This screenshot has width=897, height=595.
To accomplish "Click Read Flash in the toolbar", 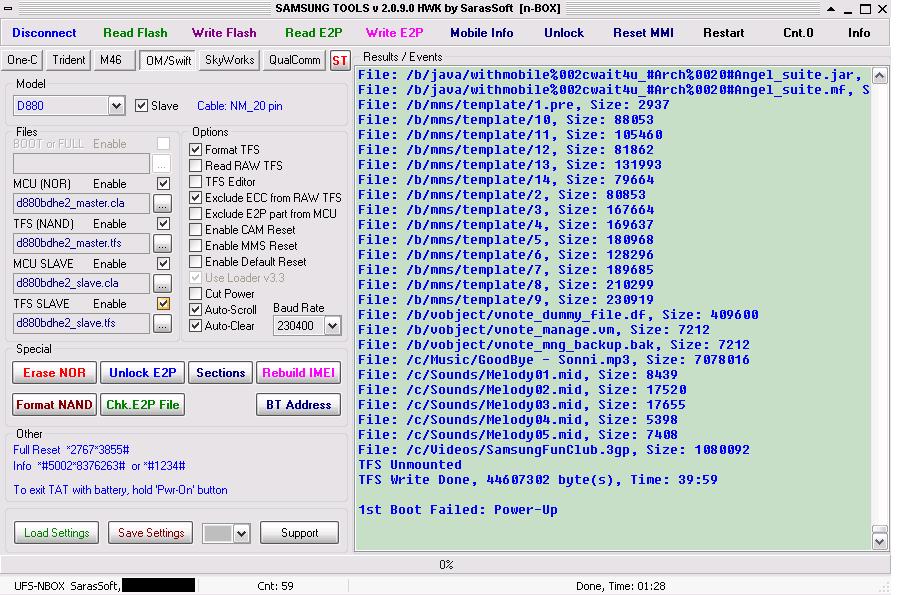I will [135, 33].
